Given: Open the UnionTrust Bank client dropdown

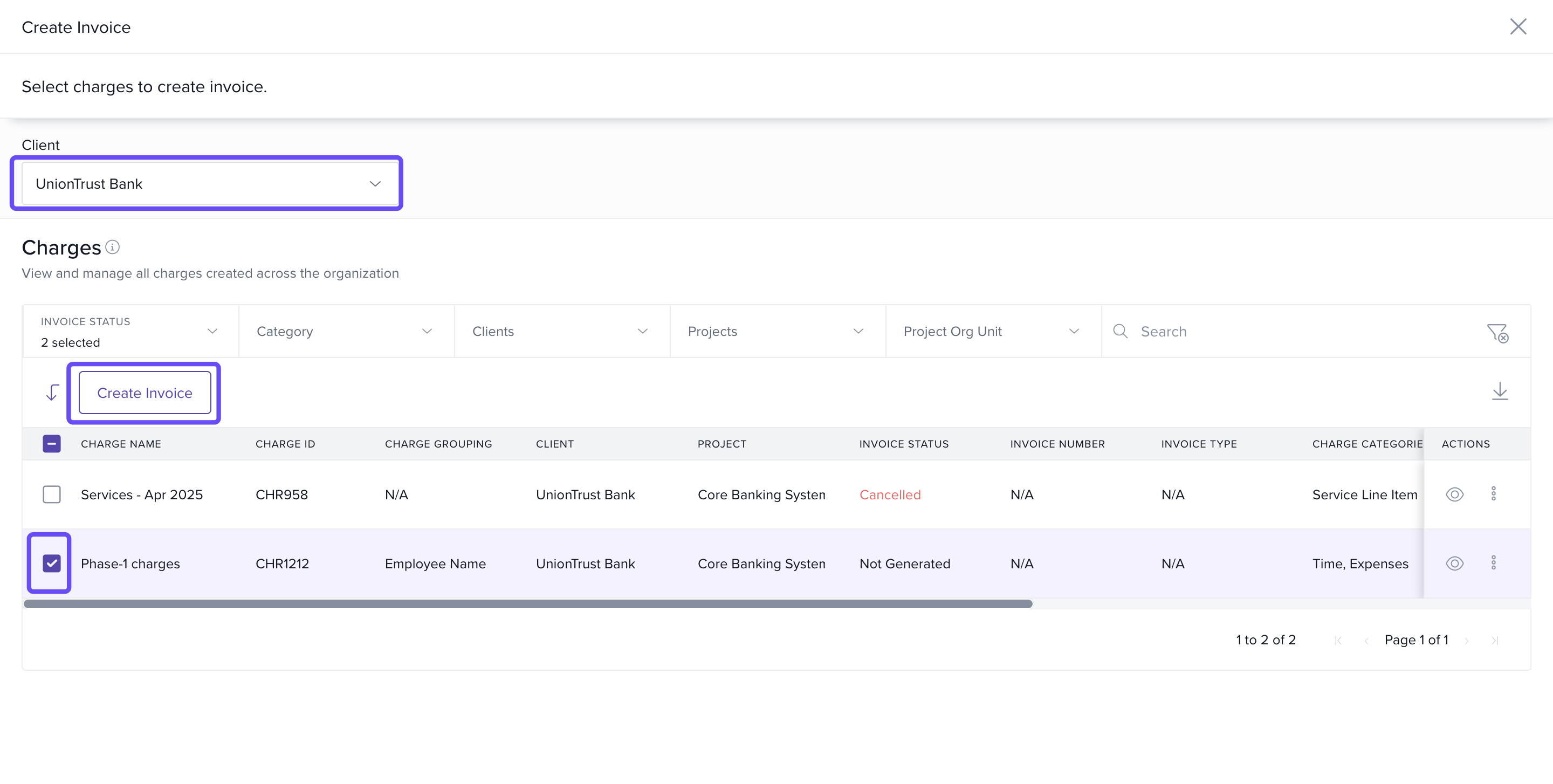Looking at the screenshot, I should [206, 183].
